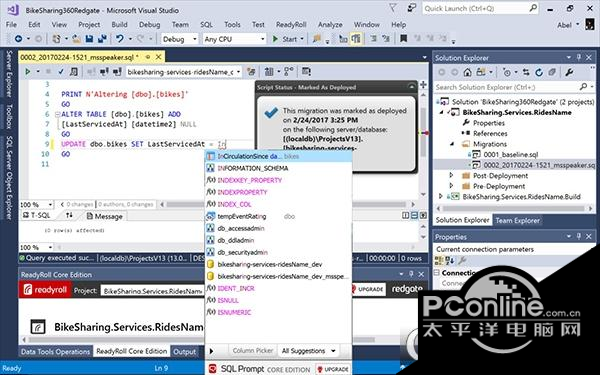Viewport: 600px width, 375px height.
Task: Switch to the T-SQL pane tab
Action: [x=37, y=216]
